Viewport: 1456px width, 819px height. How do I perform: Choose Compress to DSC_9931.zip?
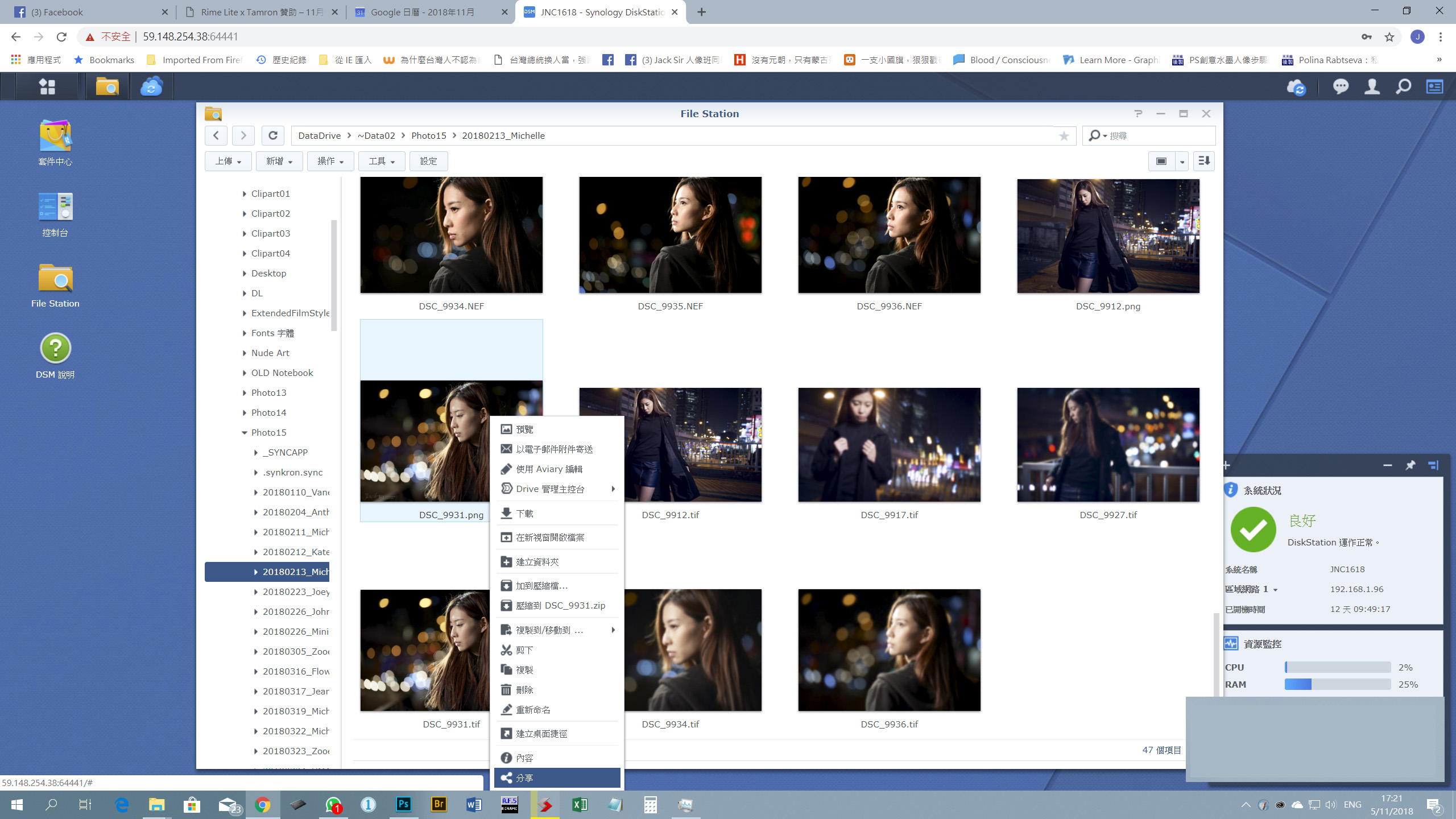pyautogui.click(x=557, y=606)
